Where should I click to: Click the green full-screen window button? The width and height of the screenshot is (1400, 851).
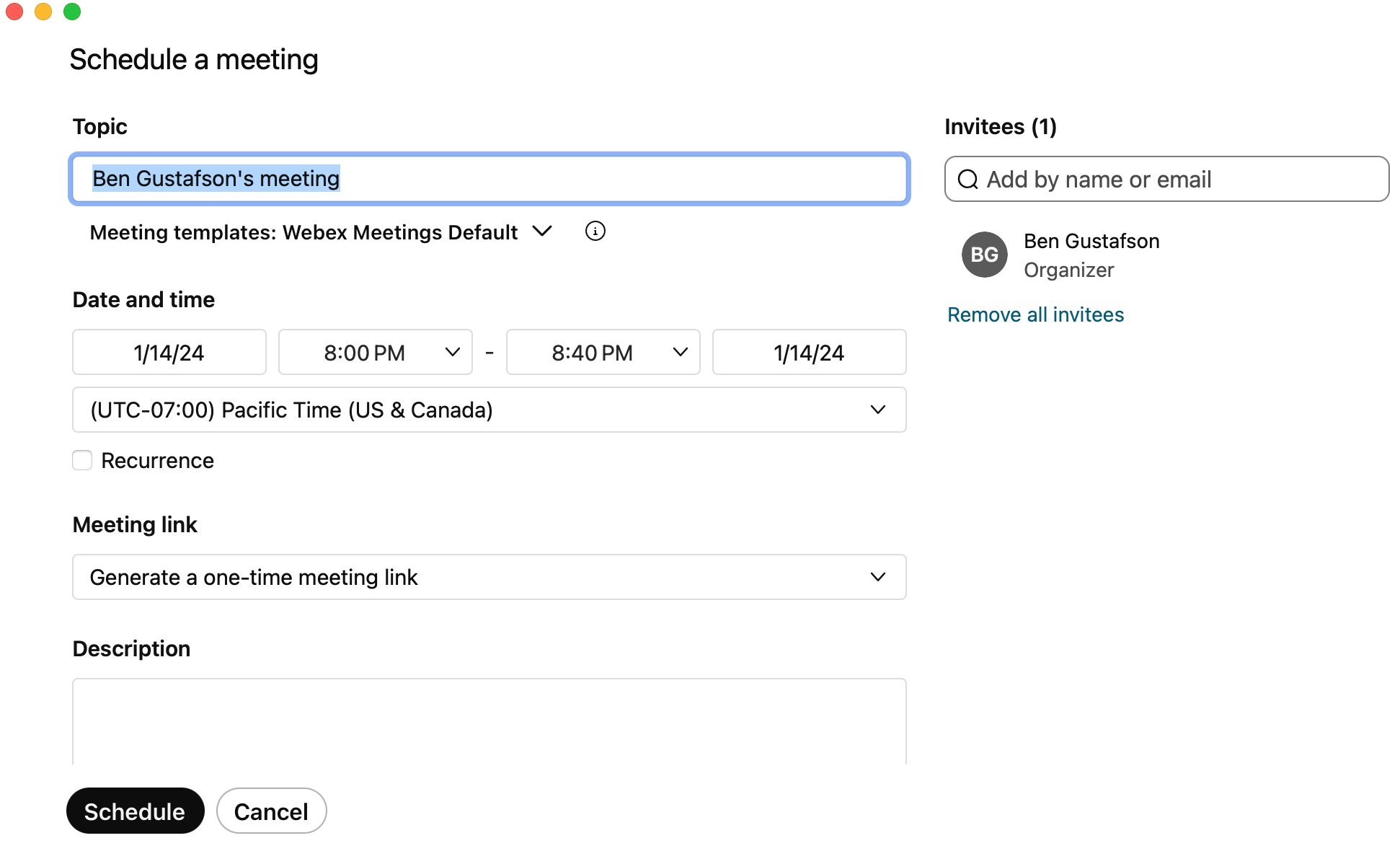(72, 12)
